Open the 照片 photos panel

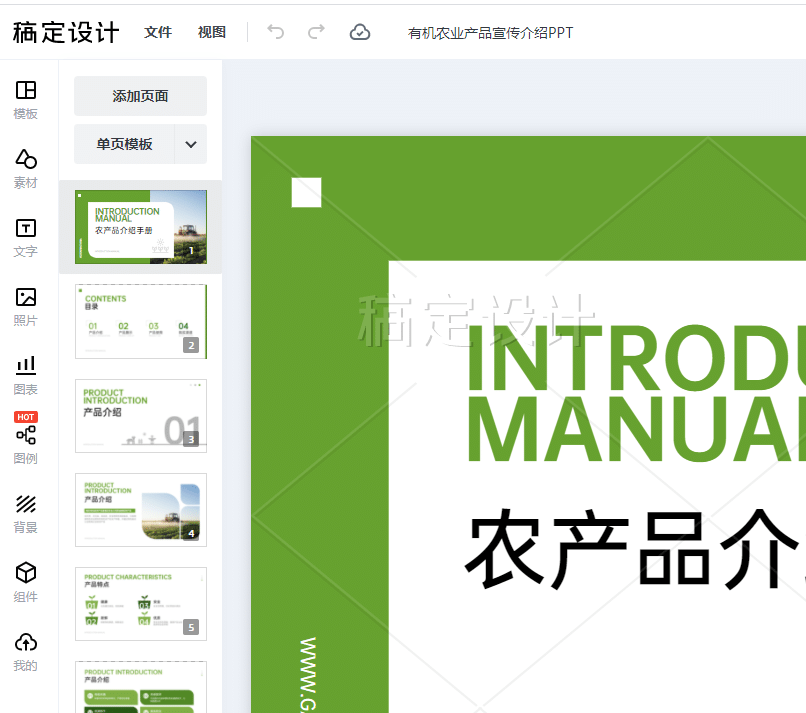[x=25, y=306]
